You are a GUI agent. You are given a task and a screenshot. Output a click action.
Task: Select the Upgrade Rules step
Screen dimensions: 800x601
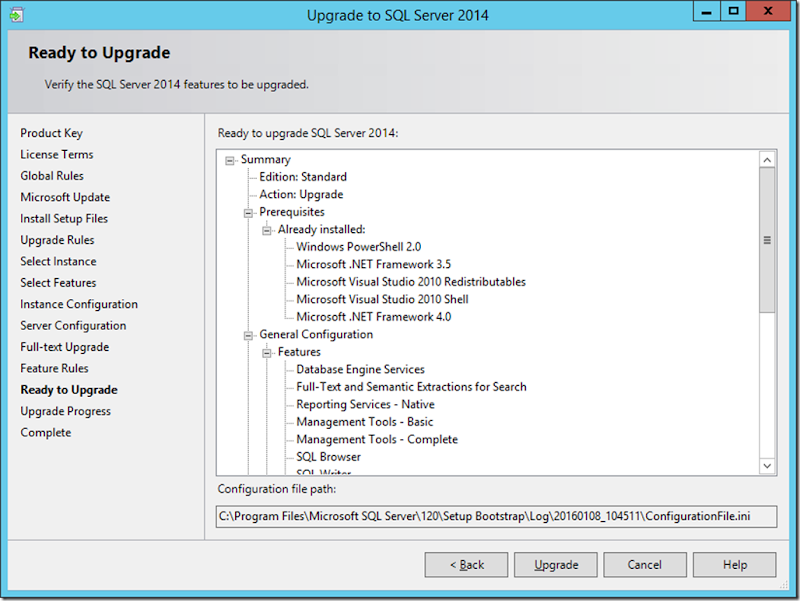[57, 240]
